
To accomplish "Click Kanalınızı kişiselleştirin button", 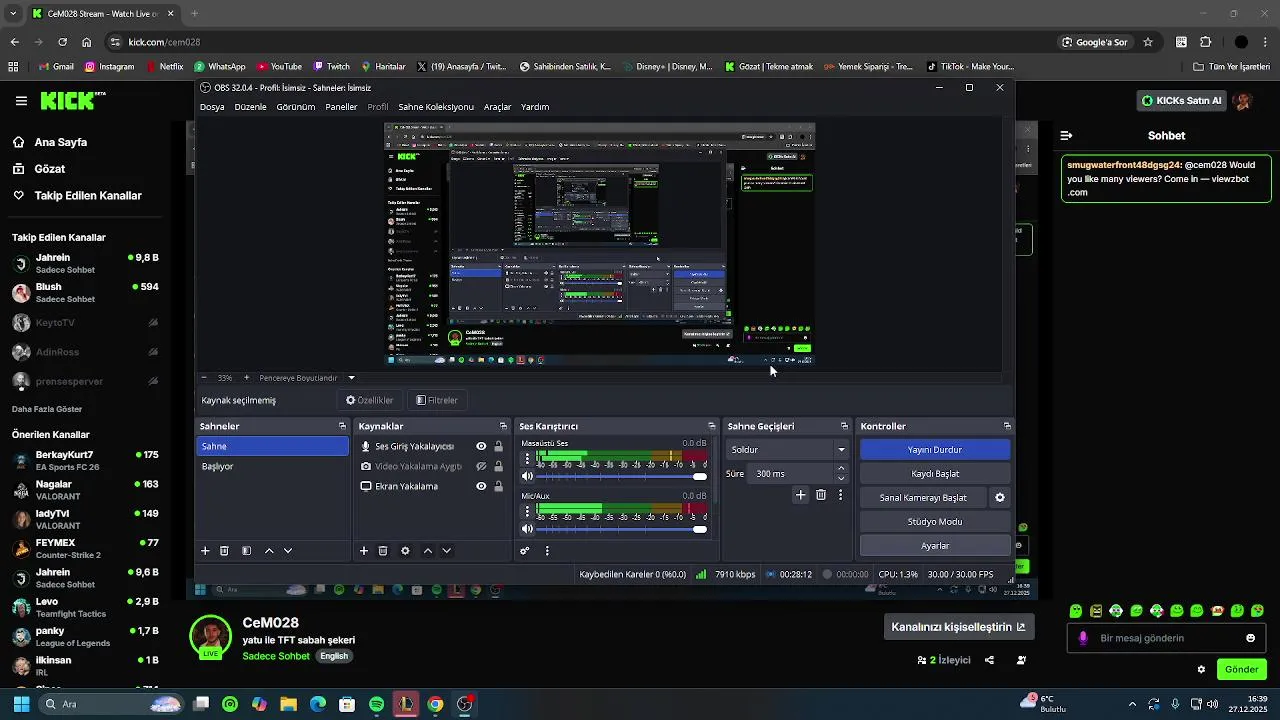I will click(958, 627).
